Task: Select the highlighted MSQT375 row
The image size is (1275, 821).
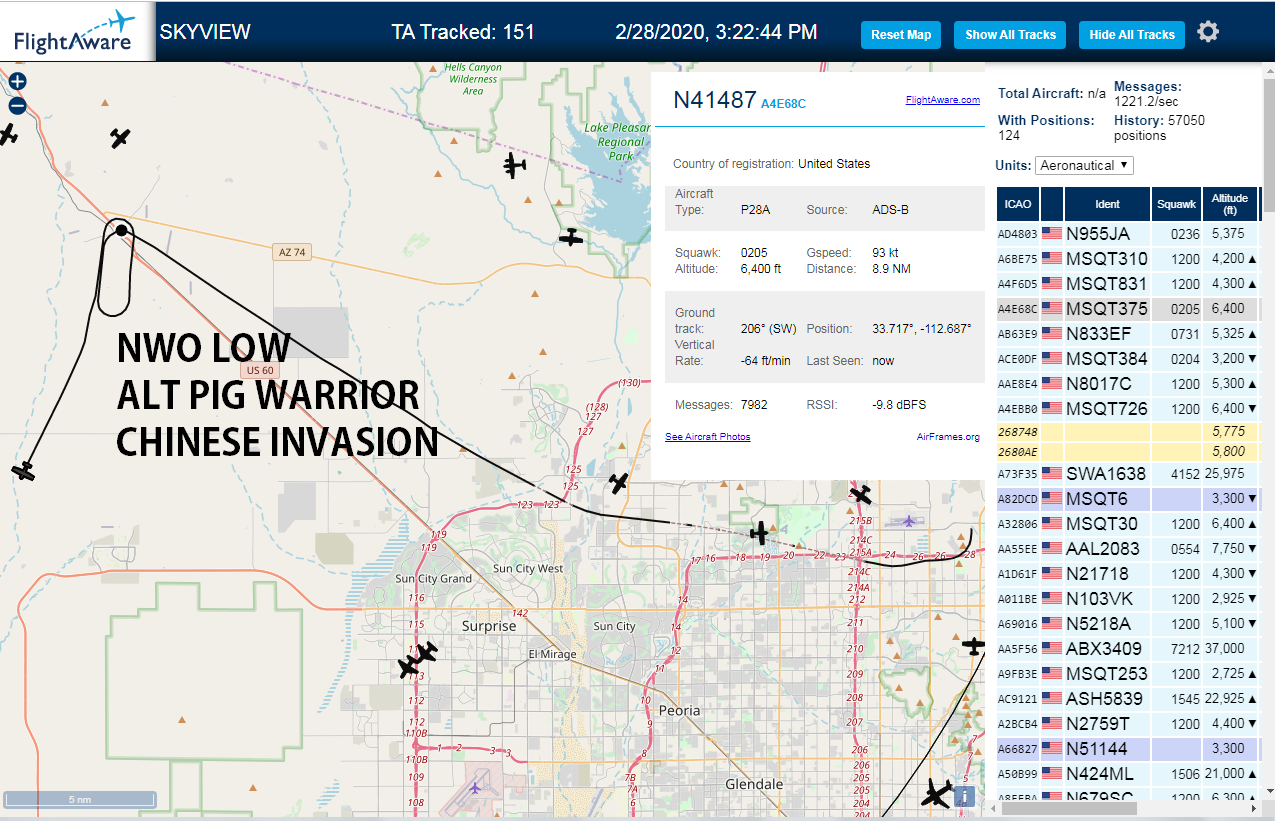Action: (x=1127, y=309)
